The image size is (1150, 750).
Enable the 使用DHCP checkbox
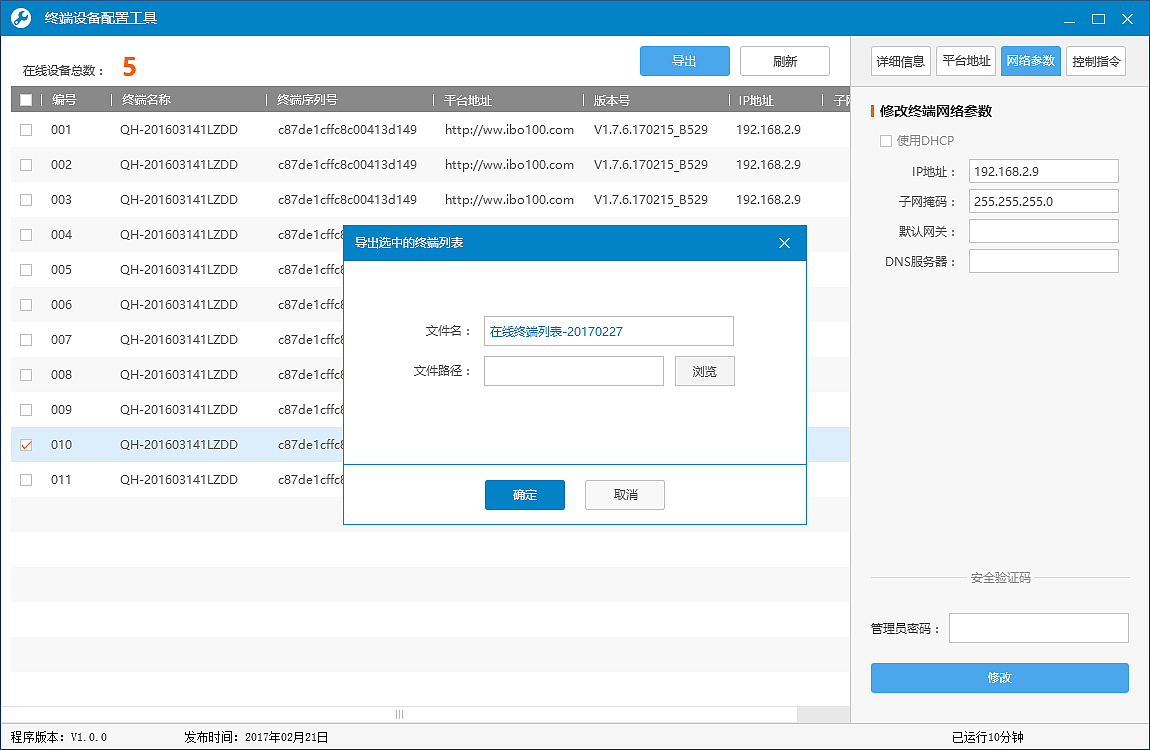885,140
